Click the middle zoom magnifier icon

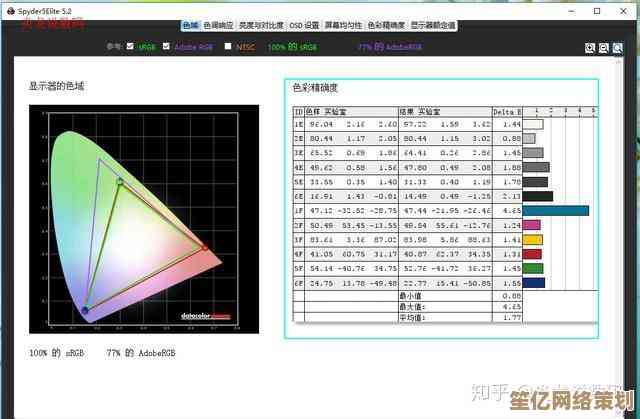(x=603, y=47)
